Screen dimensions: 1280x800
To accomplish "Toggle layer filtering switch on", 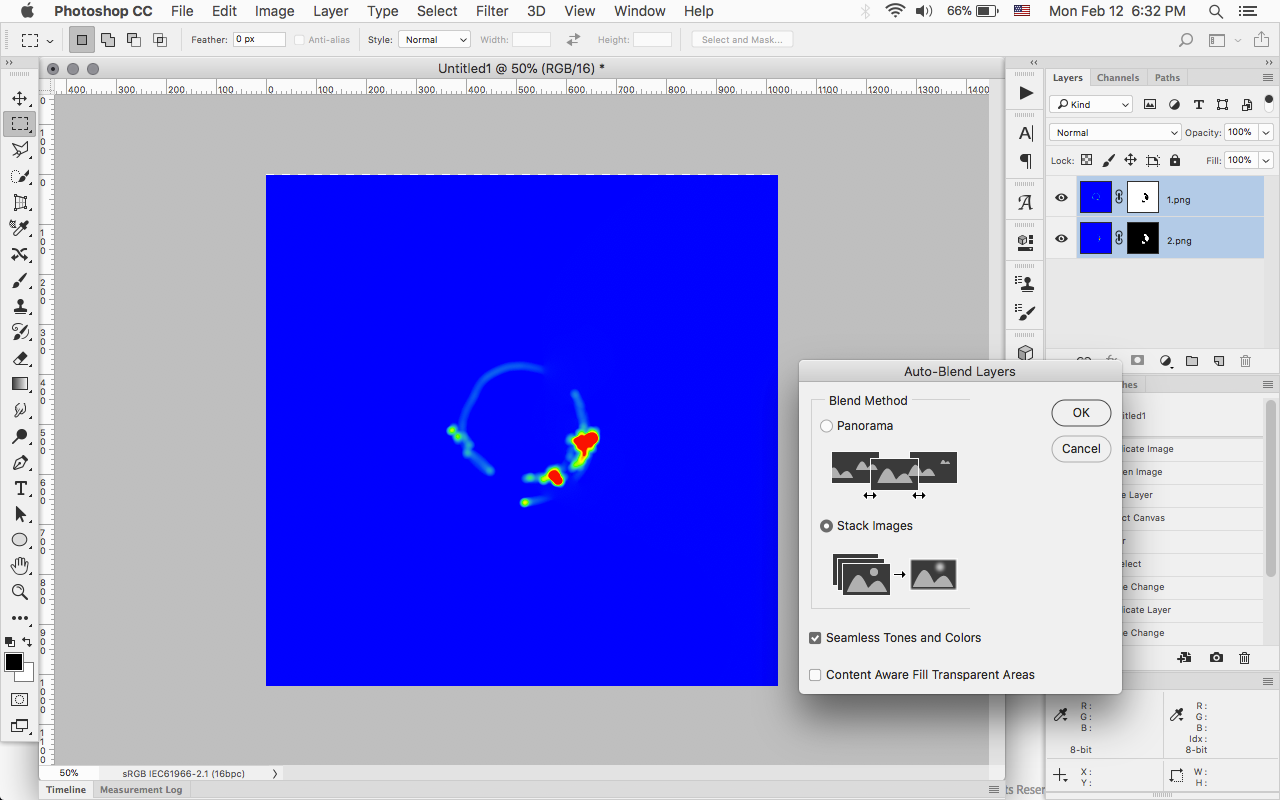I will (x=1269, y=103).
